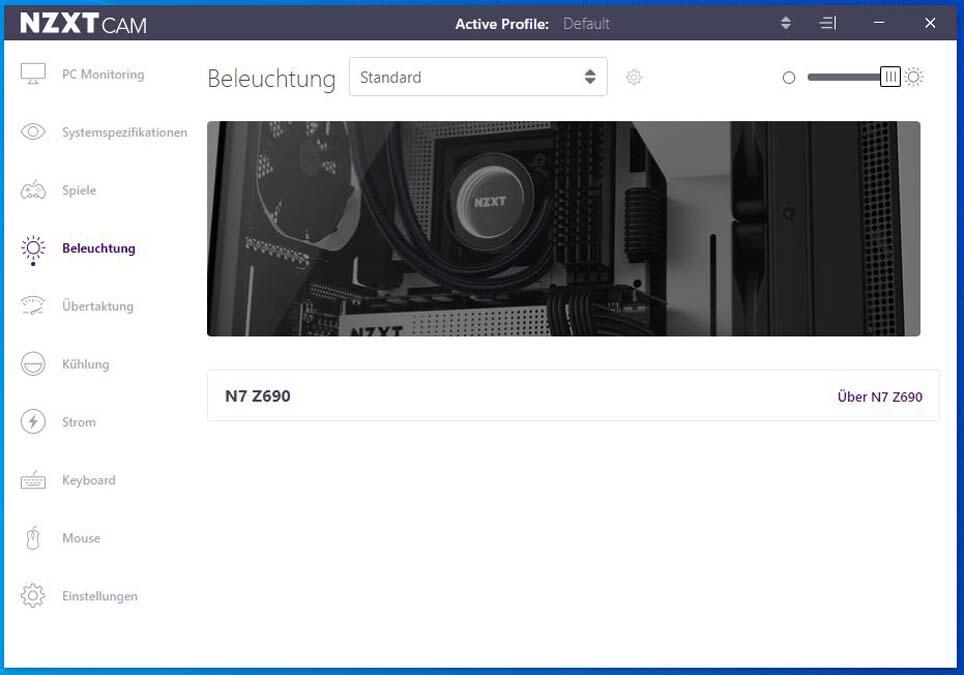Click the Mouse icon in sidebar
This screenshot has height=675, width=964.
pyautogui.click(x=33, y=538)
